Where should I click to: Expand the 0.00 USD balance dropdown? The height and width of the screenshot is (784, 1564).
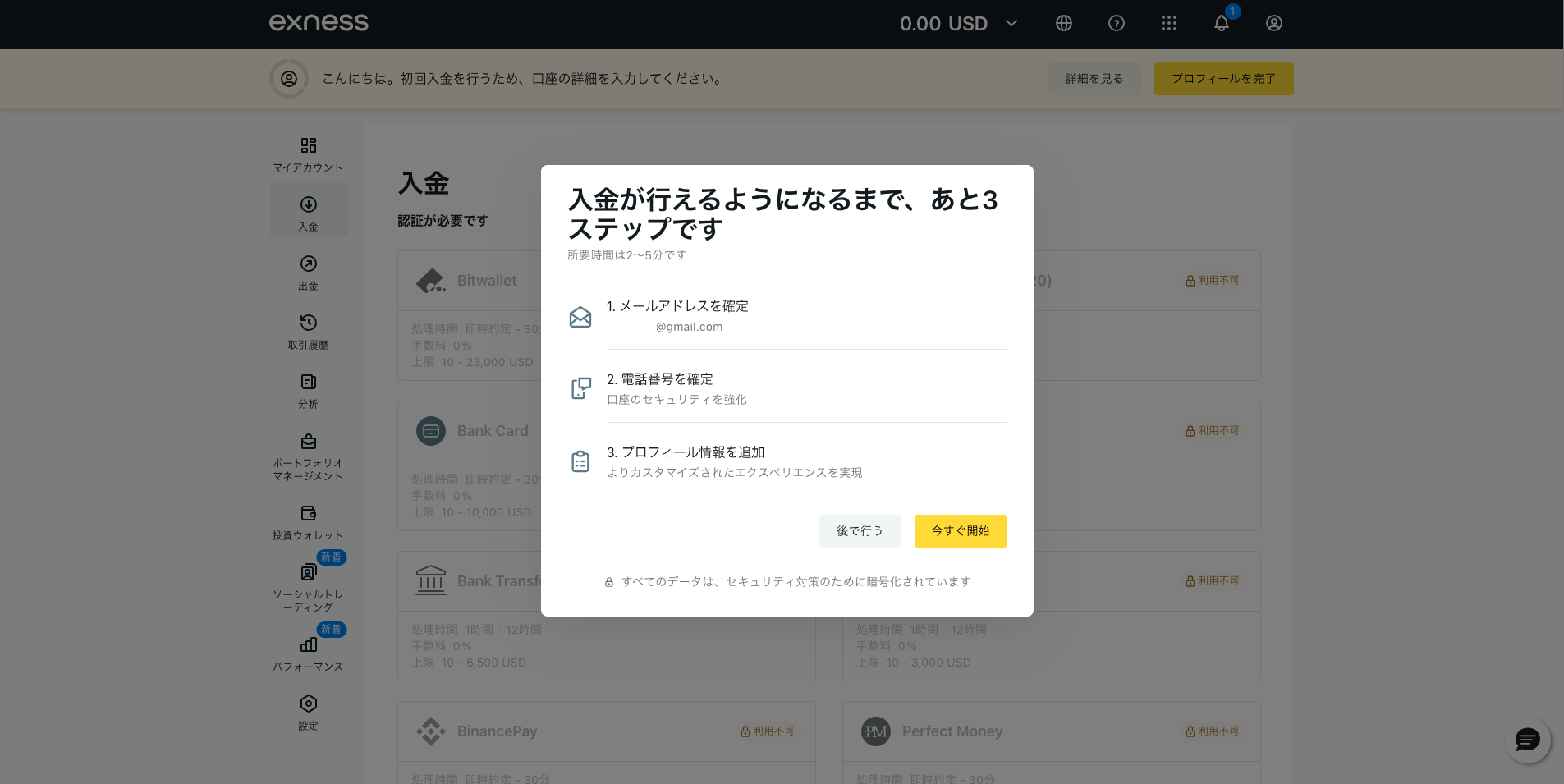click(958, 23)
